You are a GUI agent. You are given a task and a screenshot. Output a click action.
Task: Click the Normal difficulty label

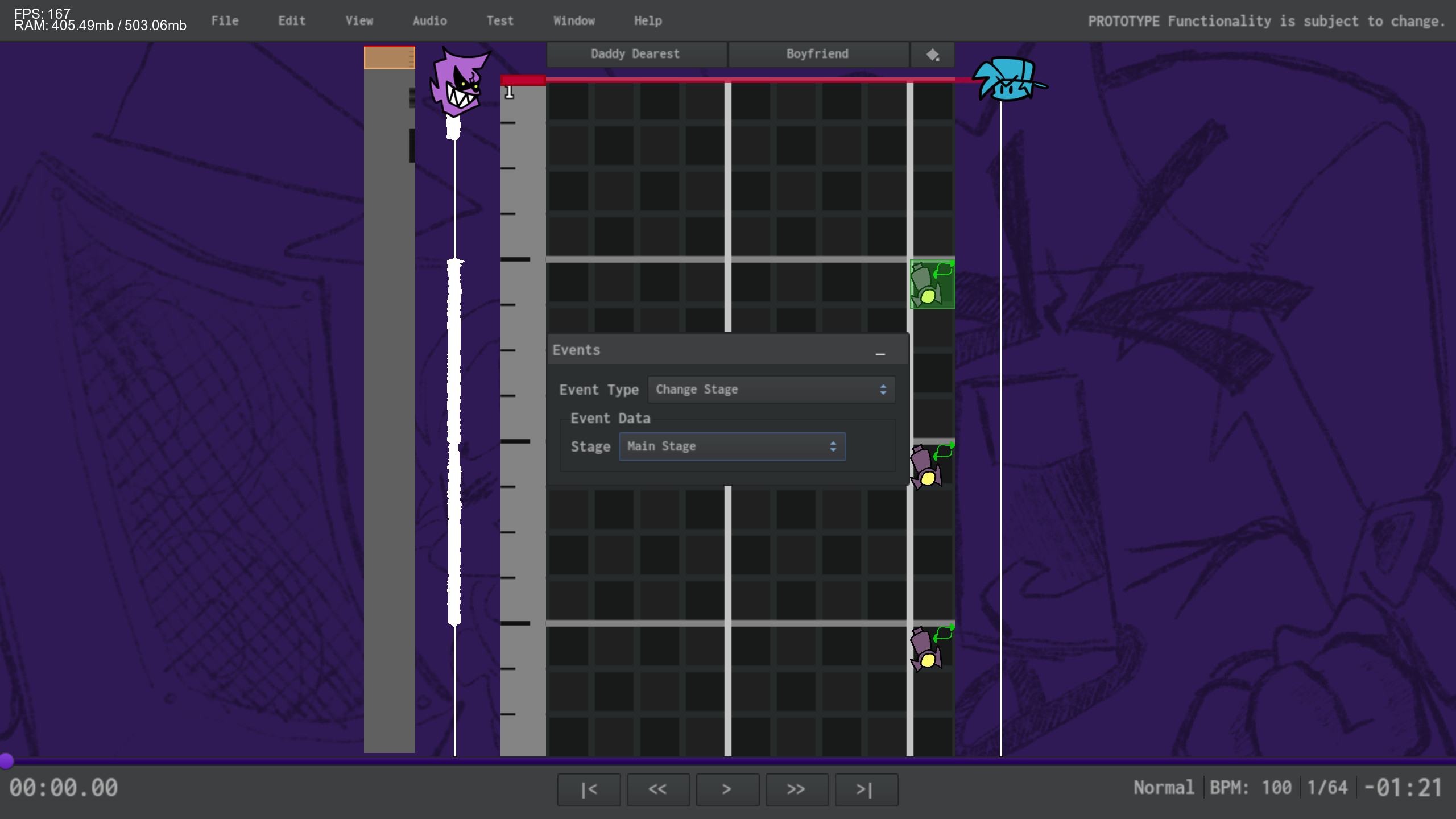[1164, 787]
